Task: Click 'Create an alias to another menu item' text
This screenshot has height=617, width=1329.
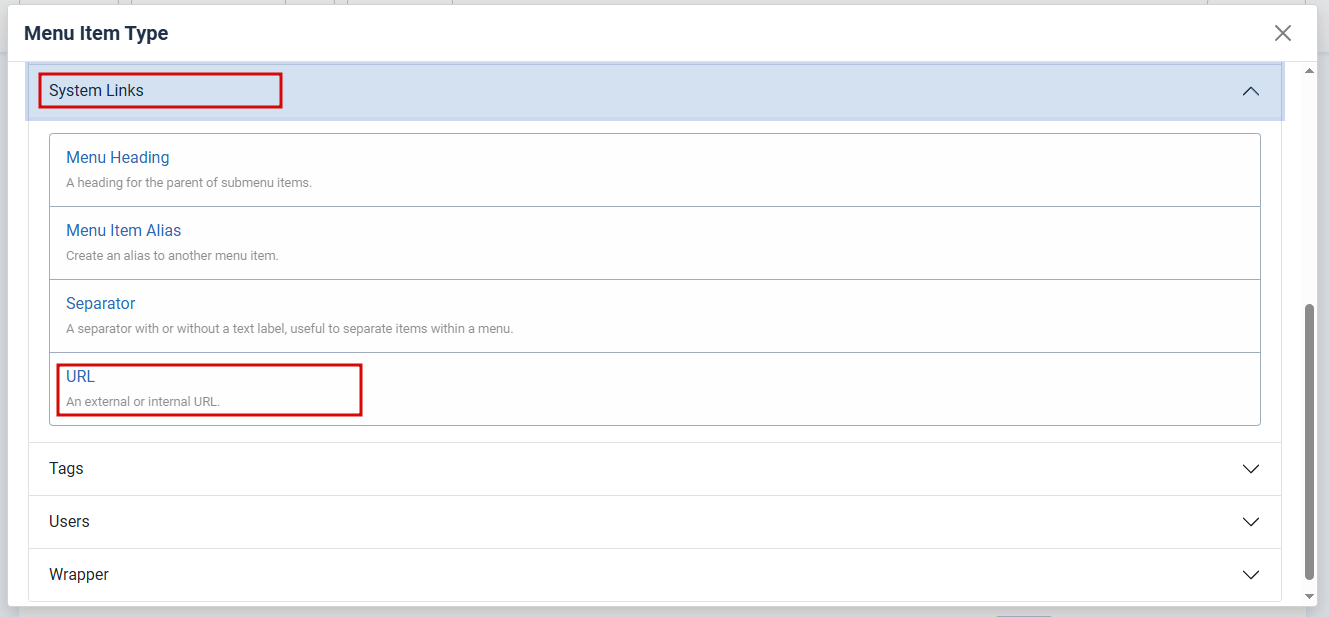Action: 172,256
